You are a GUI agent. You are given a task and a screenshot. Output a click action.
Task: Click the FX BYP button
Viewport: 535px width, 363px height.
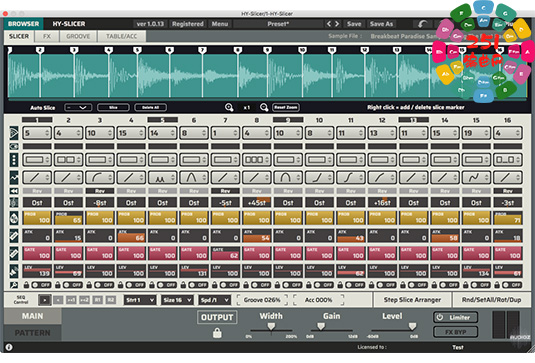coord(456,332)
